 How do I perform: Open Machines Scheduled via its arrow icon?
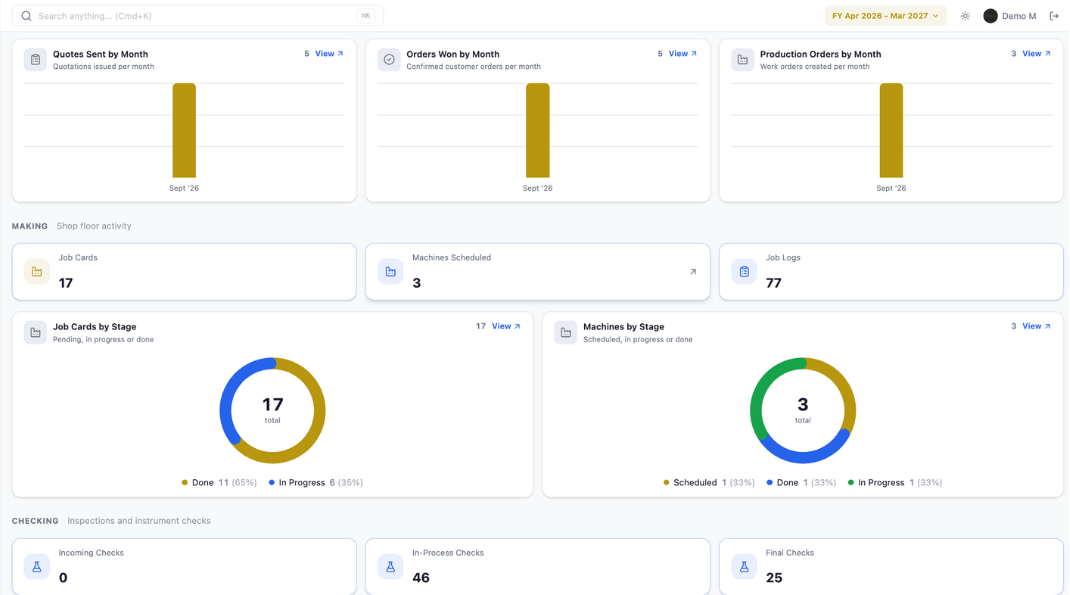click(x=693, y=272)
